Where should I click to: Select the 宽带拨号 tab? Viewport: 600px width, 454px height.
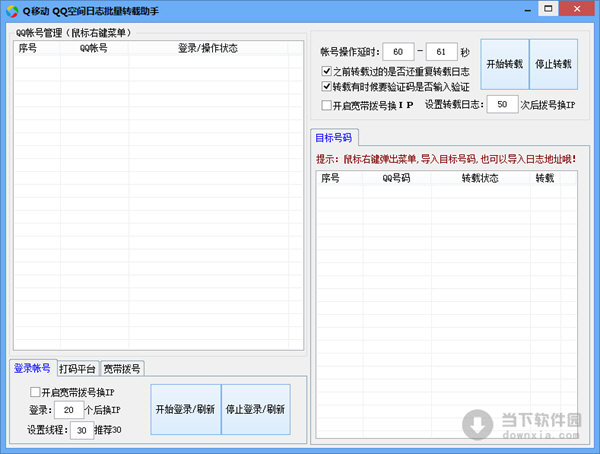tap(122, 369)
